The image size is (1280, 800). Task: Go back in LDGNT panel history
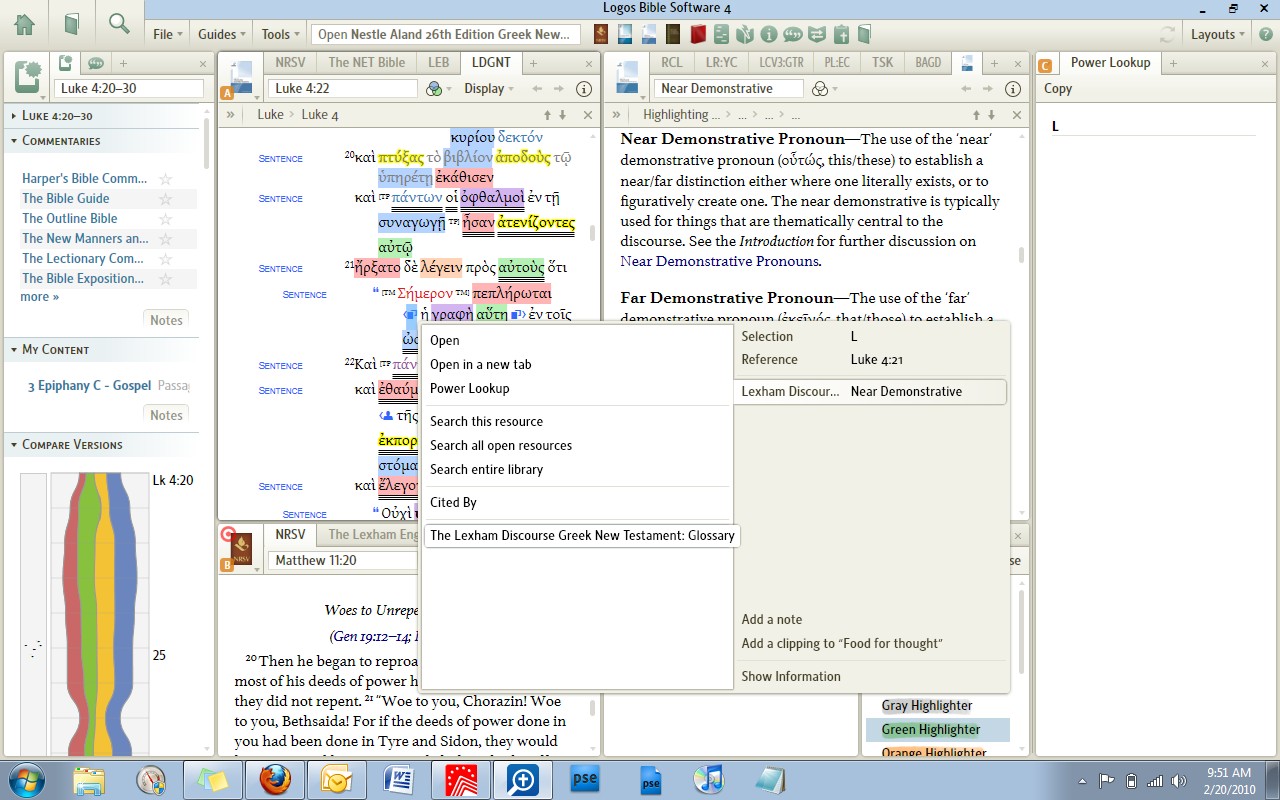point(537,88)
